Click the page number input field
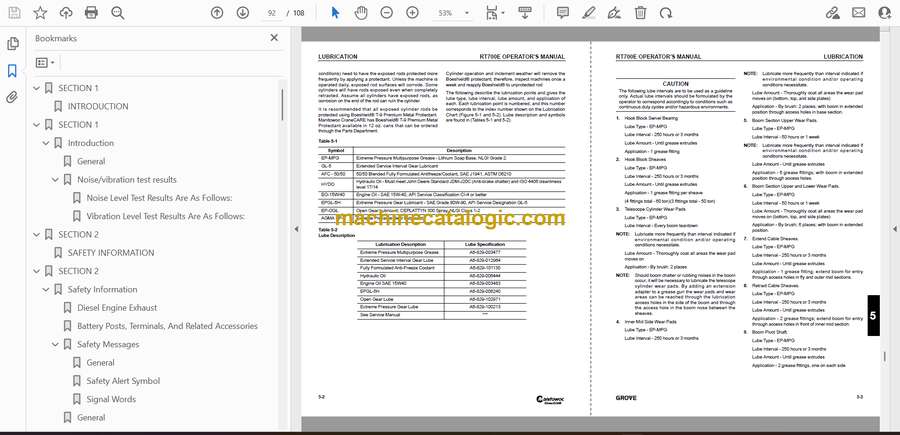Screen dimensions: 900x435 click(x=272, y=13)
